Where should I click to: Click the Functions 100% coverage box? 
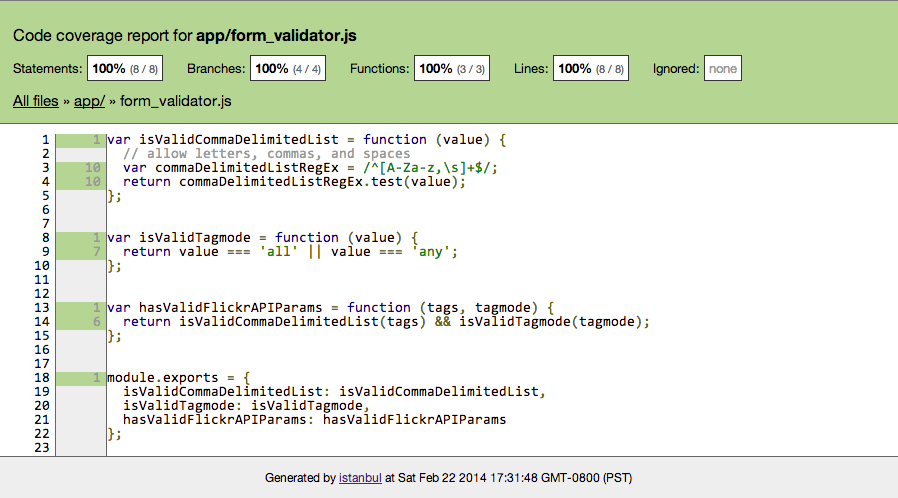click(452, 68)
